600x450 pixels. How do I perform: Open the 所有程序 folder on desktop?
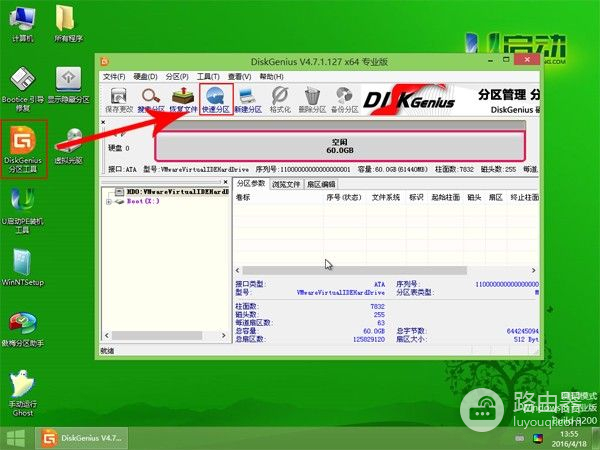(x=68, y=24)
